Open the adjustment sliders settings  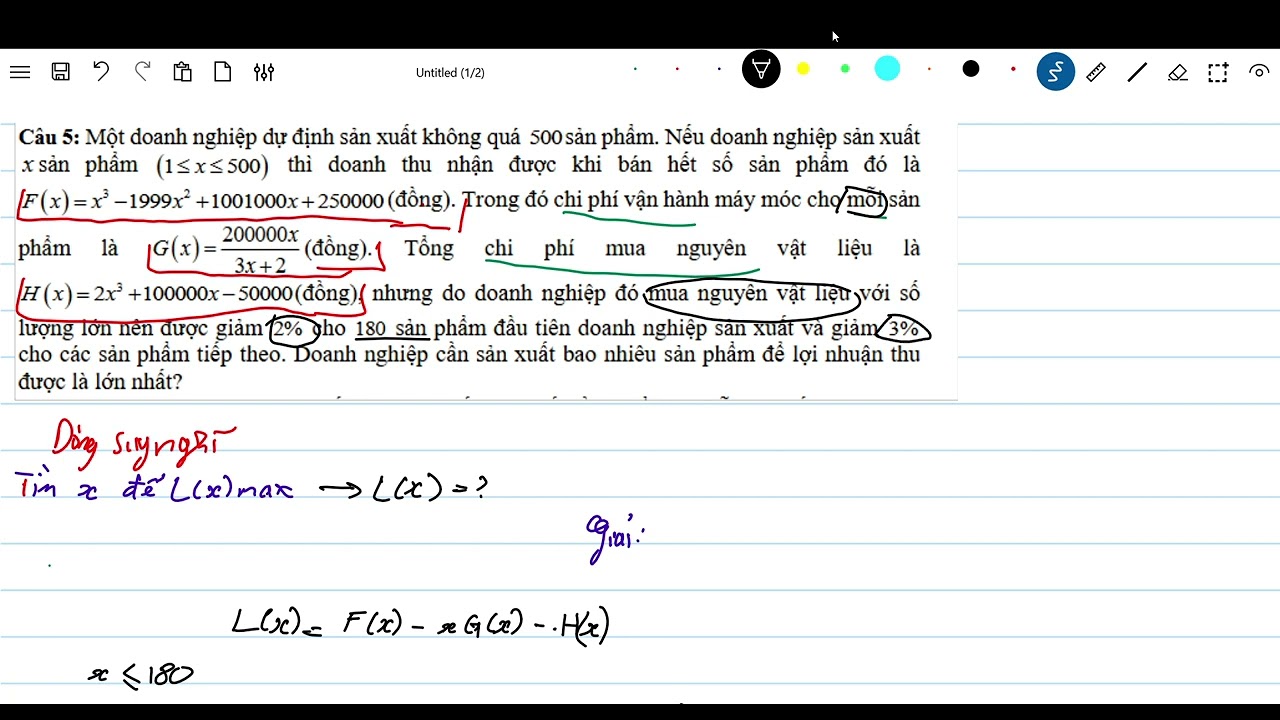click(264, 72)
